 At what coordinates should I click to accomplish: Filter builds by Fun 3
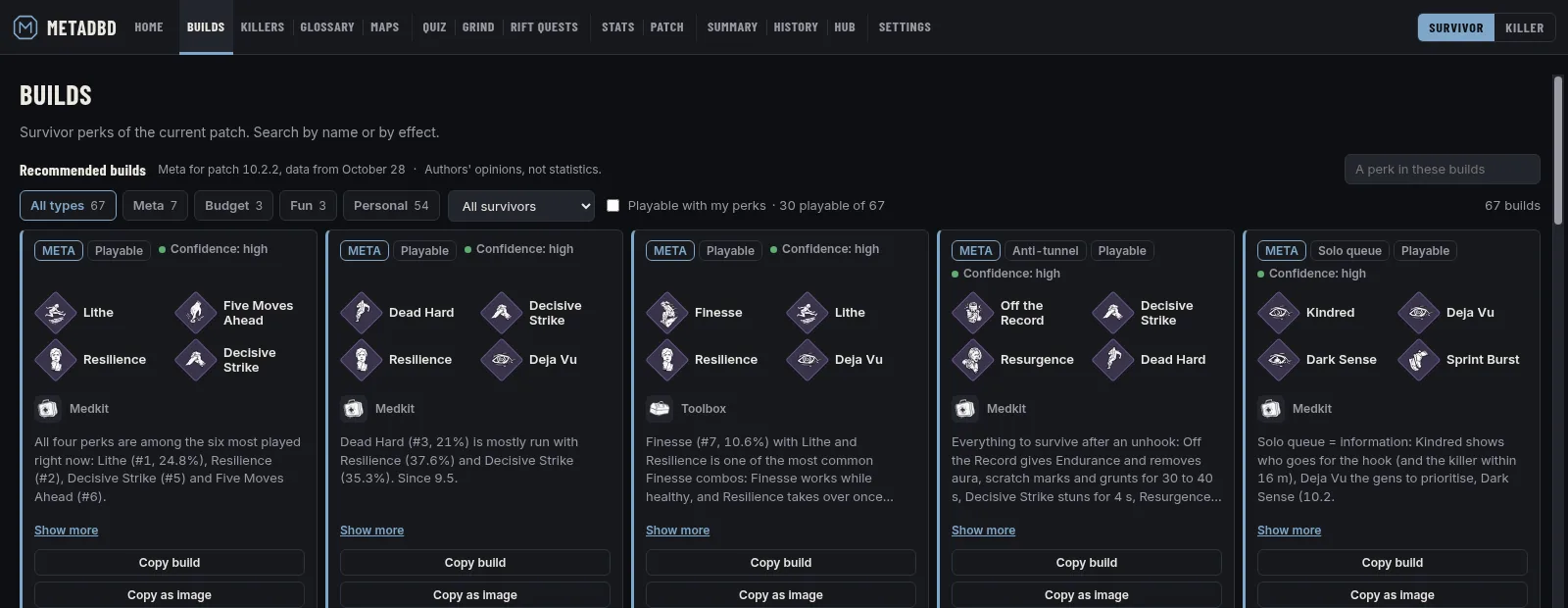click(x=308, y=206)
